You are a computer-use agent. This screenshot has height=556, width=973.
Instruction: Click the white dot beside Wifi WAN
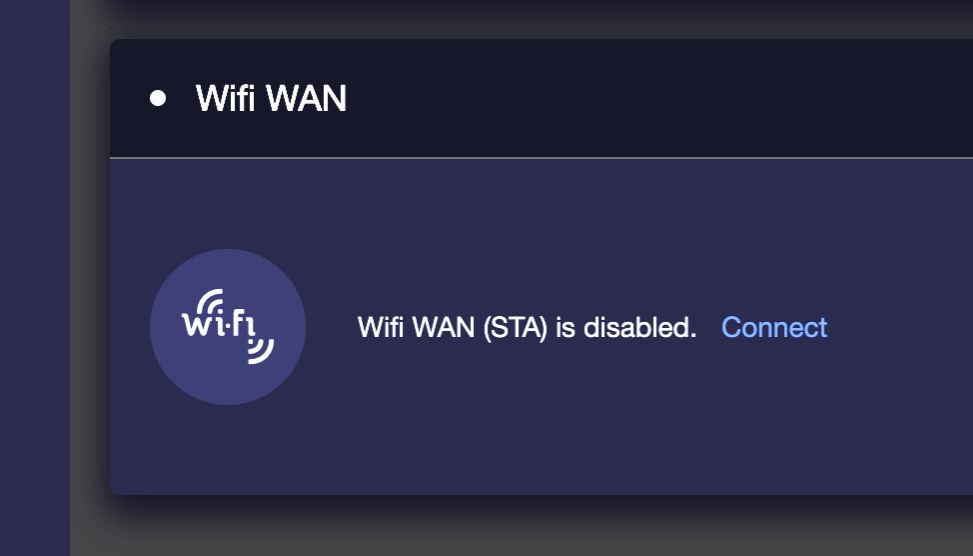pyautogui.click(x=158, y=98)
